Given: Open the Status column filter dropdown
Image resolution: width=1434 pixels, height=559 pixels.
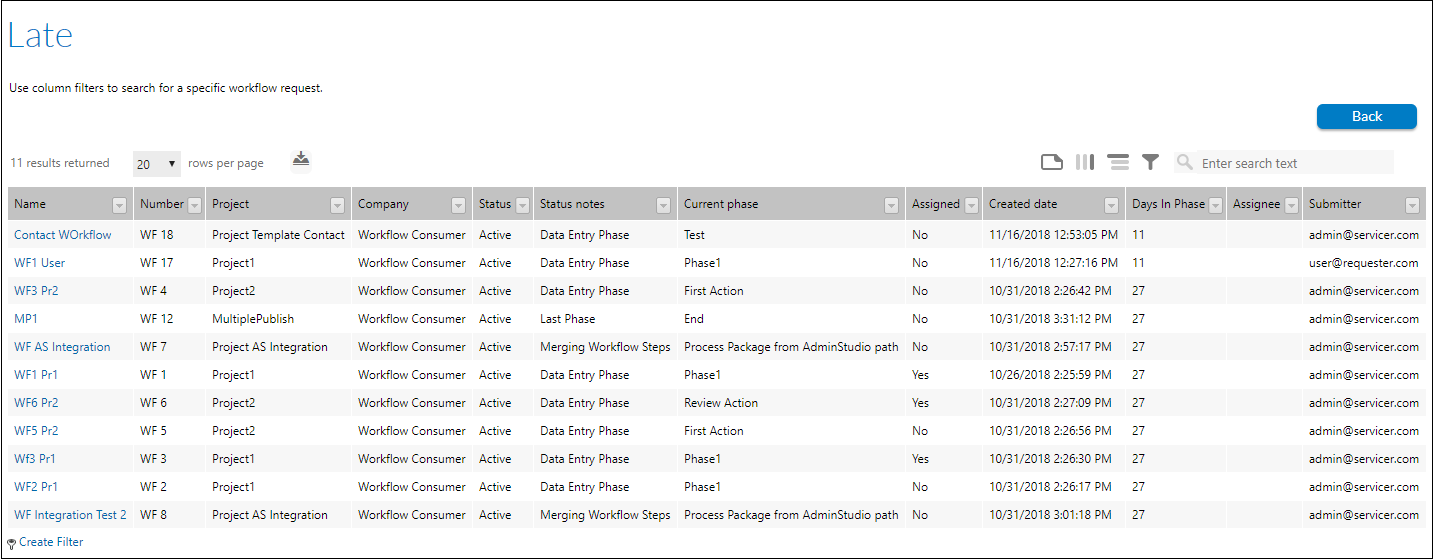Looking at the screenshot, I should [522, 205].
